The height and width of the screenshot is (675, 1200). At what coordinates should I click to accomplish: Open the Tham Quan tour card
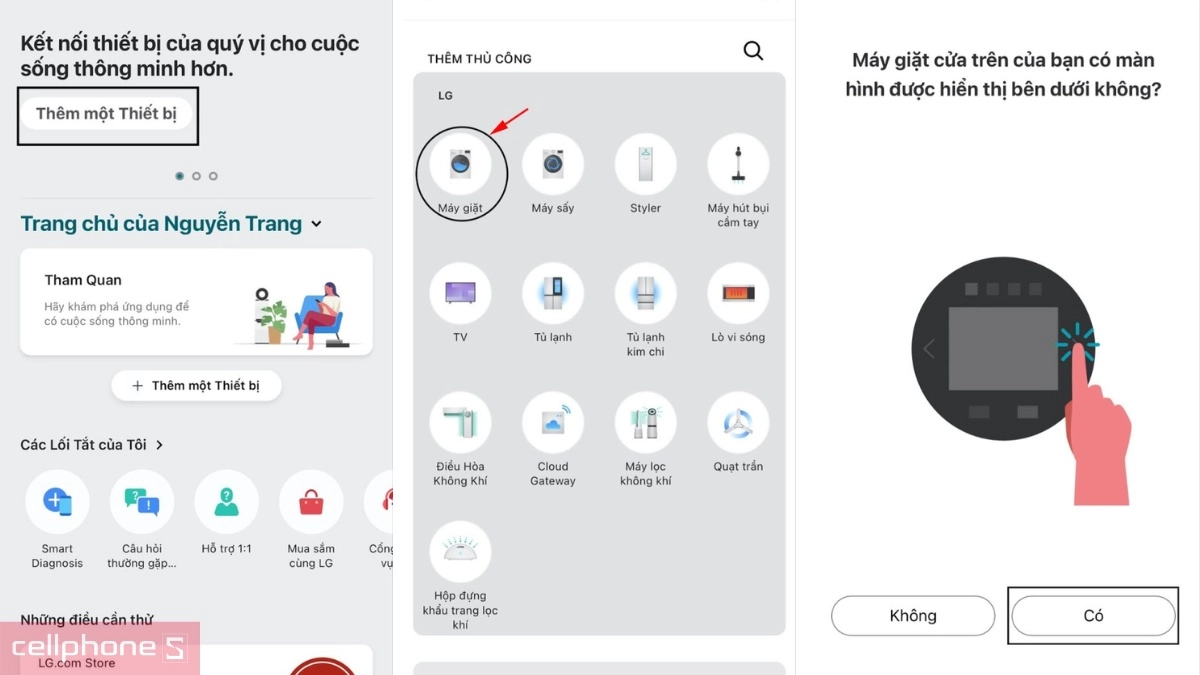196,302
